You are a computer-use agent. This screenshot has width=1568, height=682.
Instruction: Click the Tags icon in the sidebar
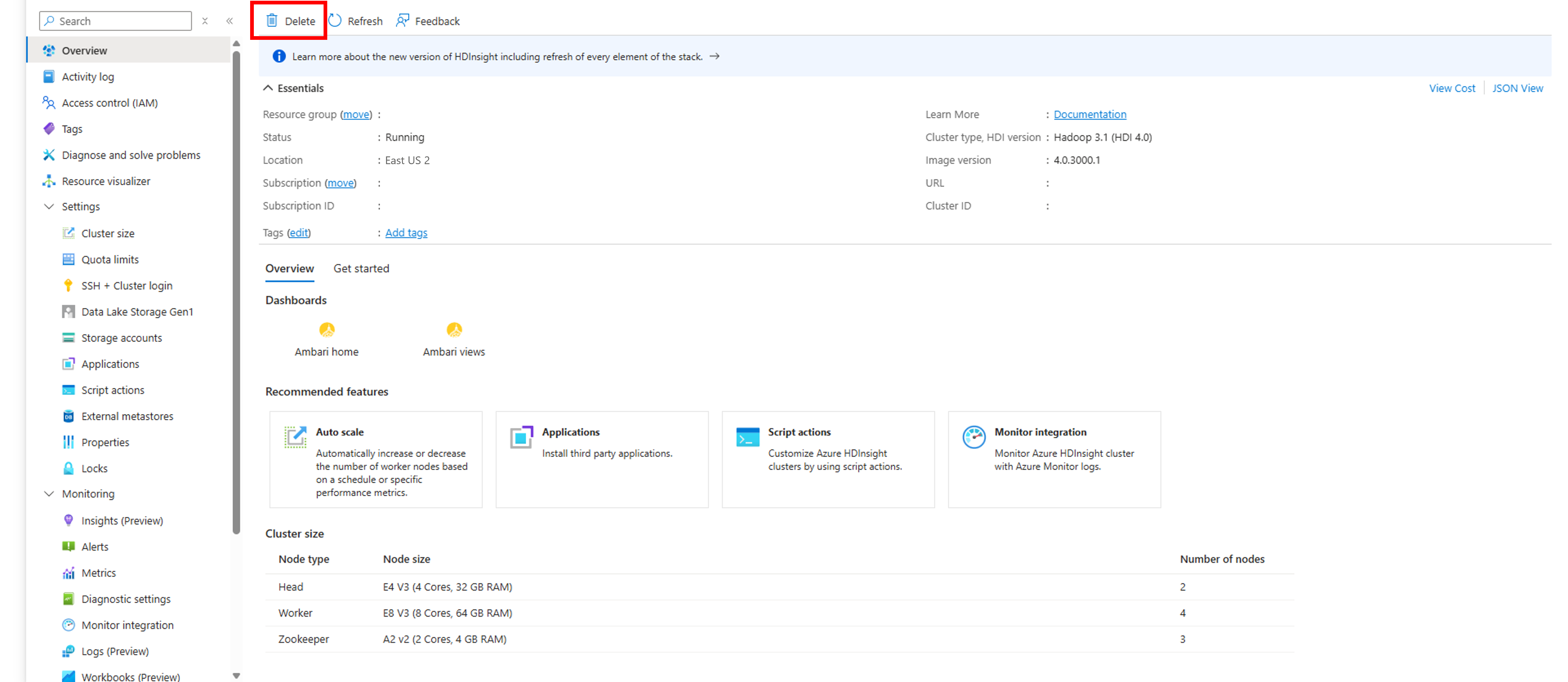point(49,128)
